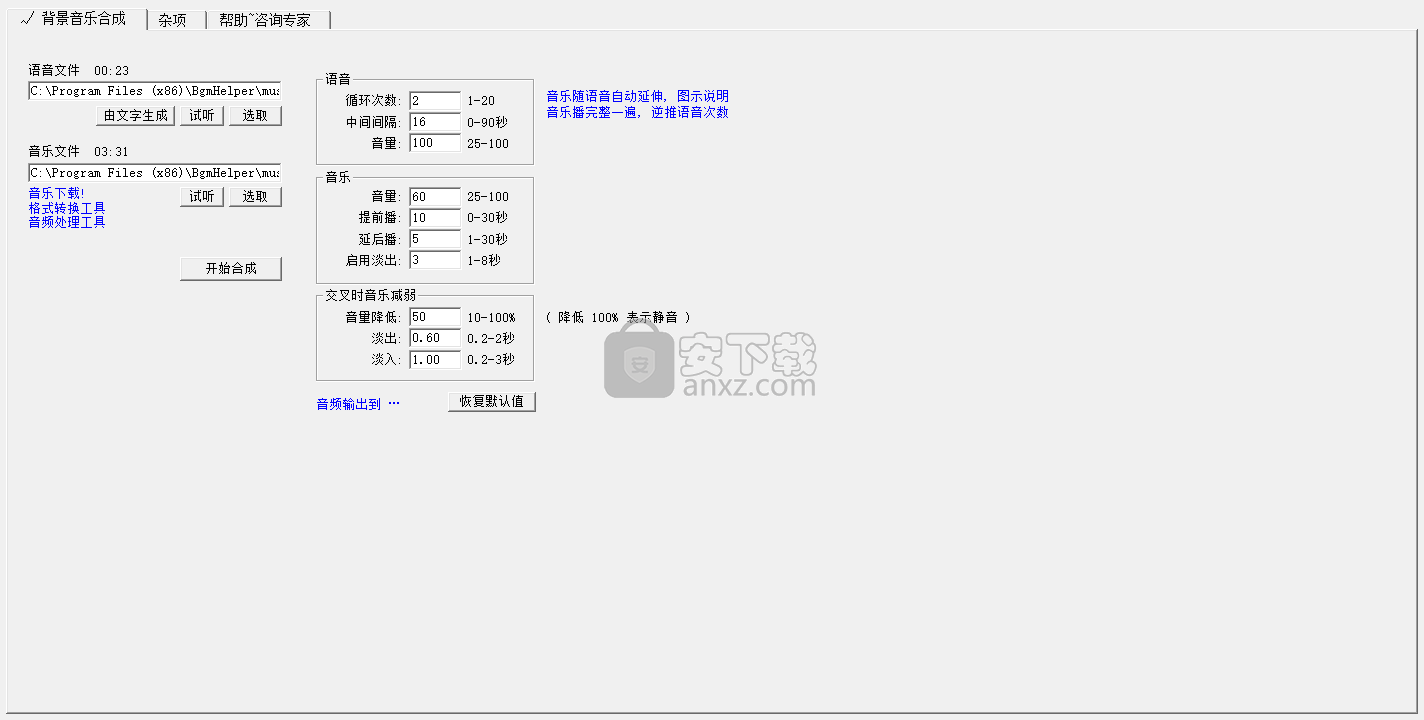1424x720 pixels.
Task: Click the 启用淡出 input field
Action: coord(435,260)
